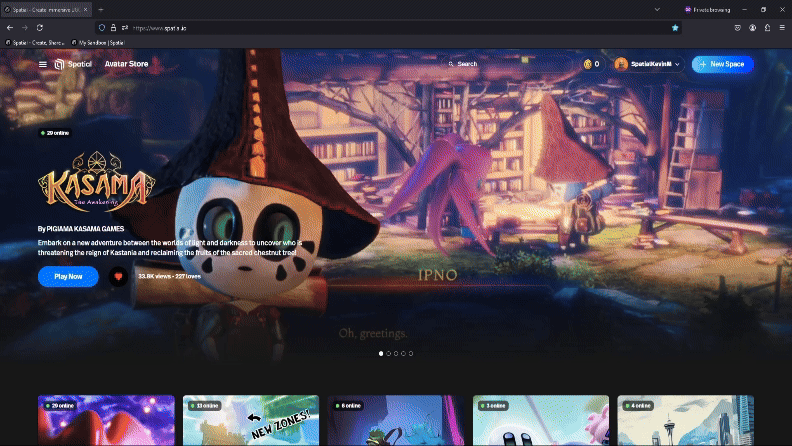Open the space thumbnail with 29 online
The height and width of the screenshot is (446, 792).
pos(106,420)
